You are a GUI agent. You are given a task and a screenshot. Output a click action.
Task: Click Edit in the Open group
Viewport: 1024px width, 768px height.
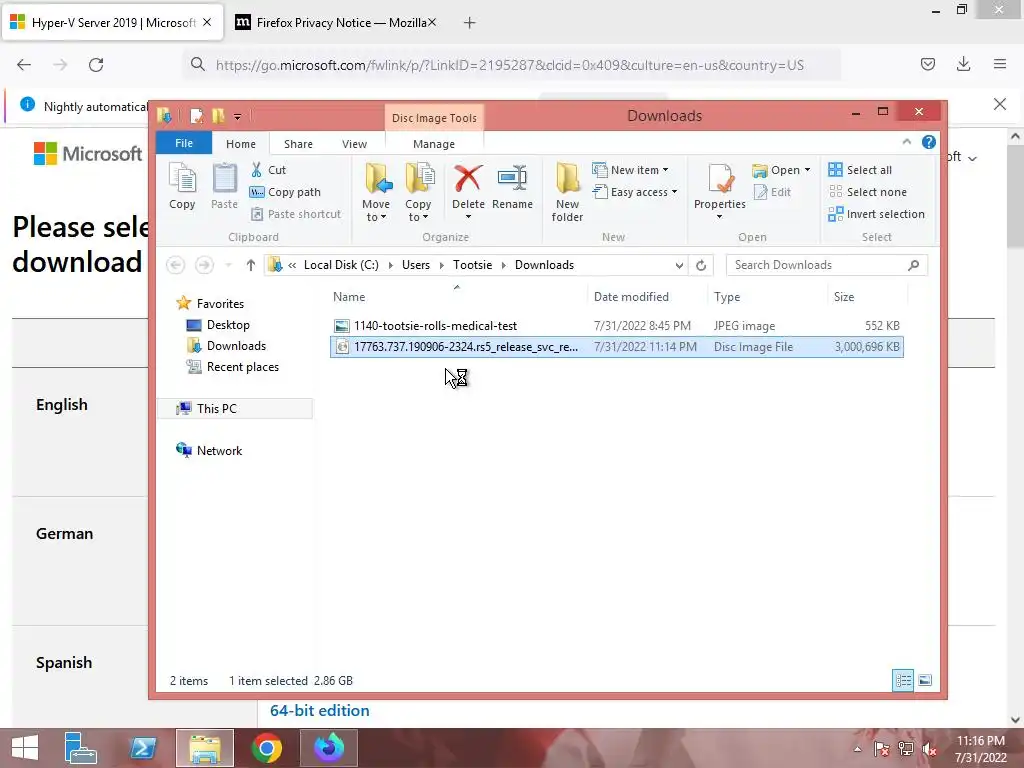pos(772,192)
